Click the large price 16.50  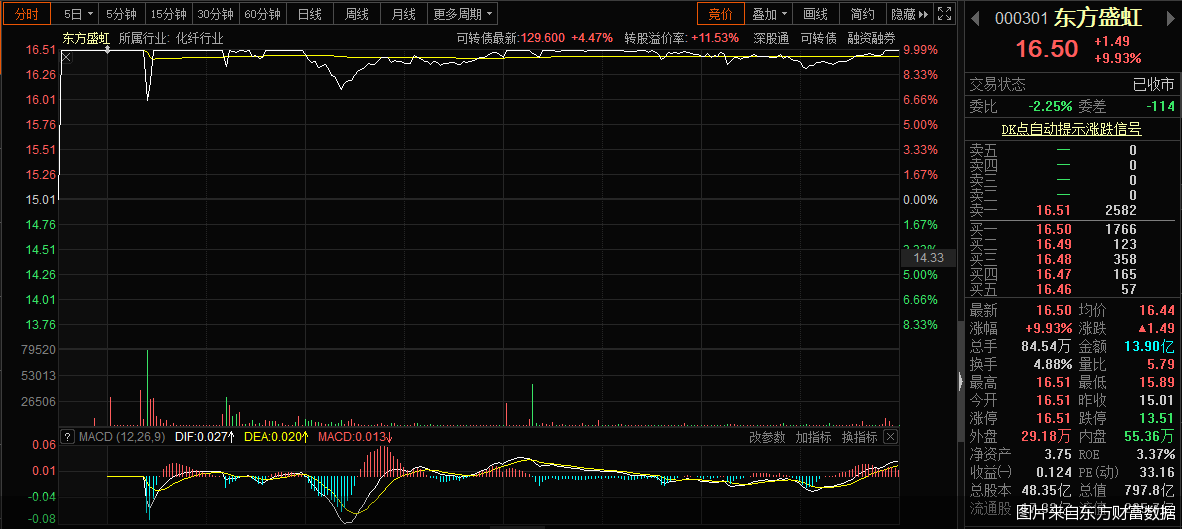(1047, 49)
